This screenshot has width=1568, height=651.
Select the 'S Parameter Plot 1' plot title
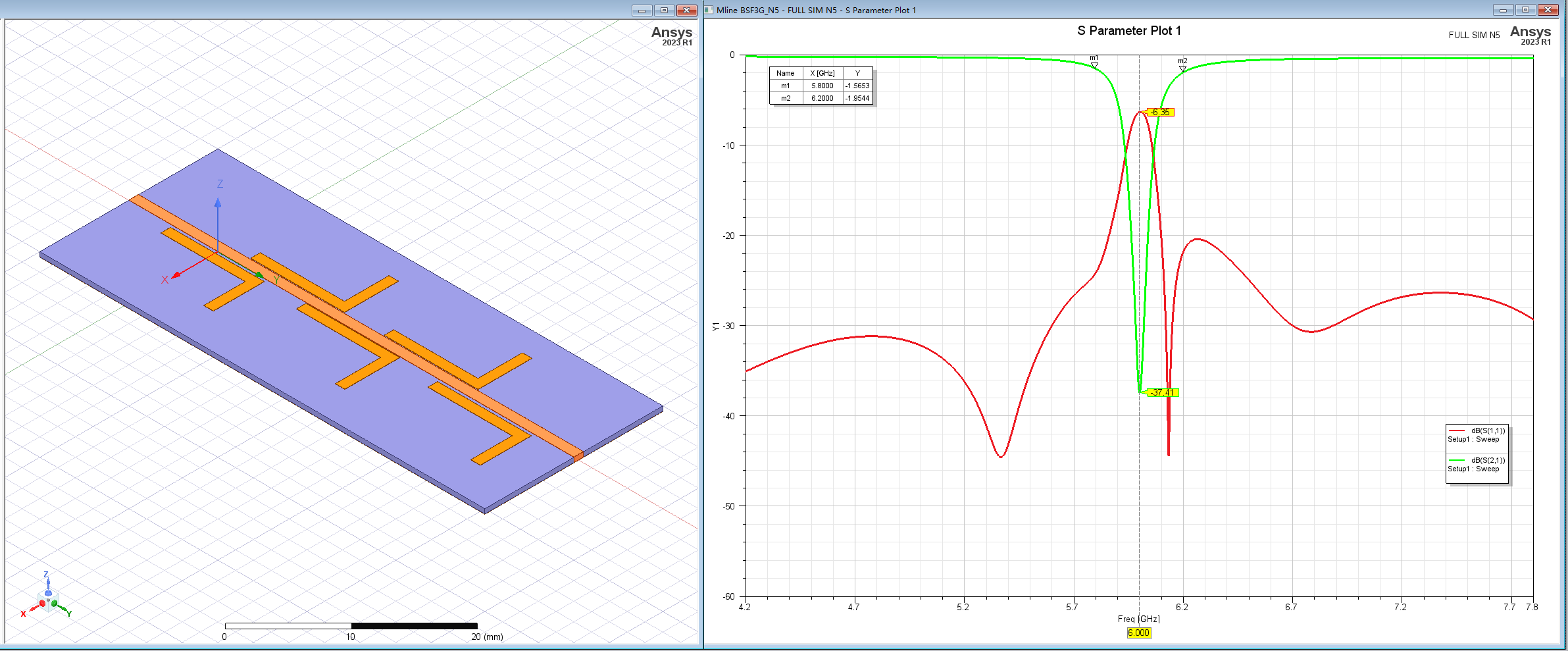click(x=1129, y=31)
